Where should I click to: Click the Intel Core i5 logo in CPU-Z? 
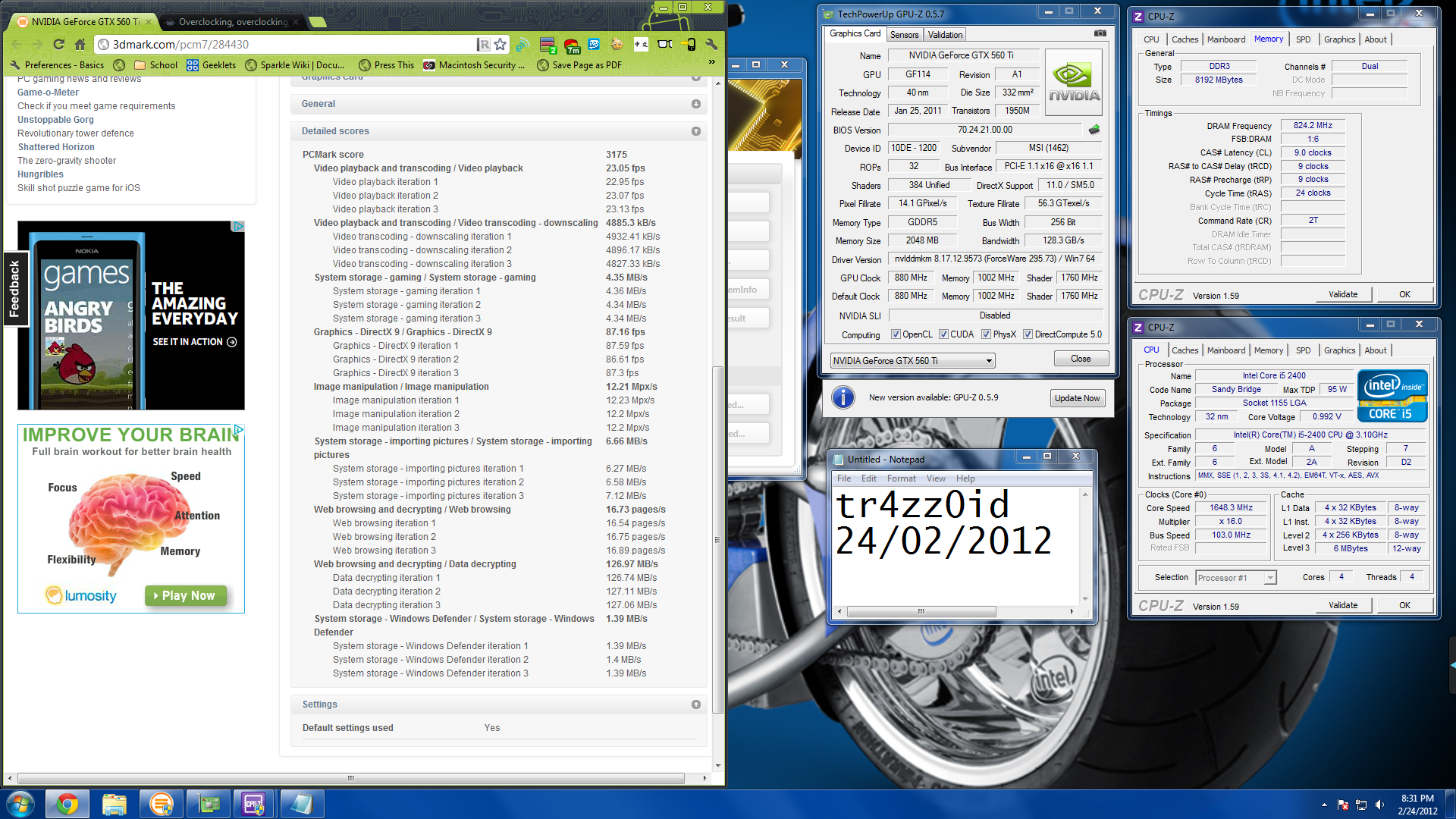1392,396
